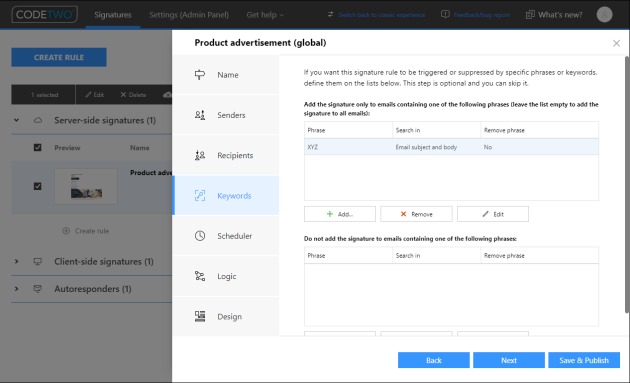Click the pencil icon on the keyword Edit button

coord(486,214)
